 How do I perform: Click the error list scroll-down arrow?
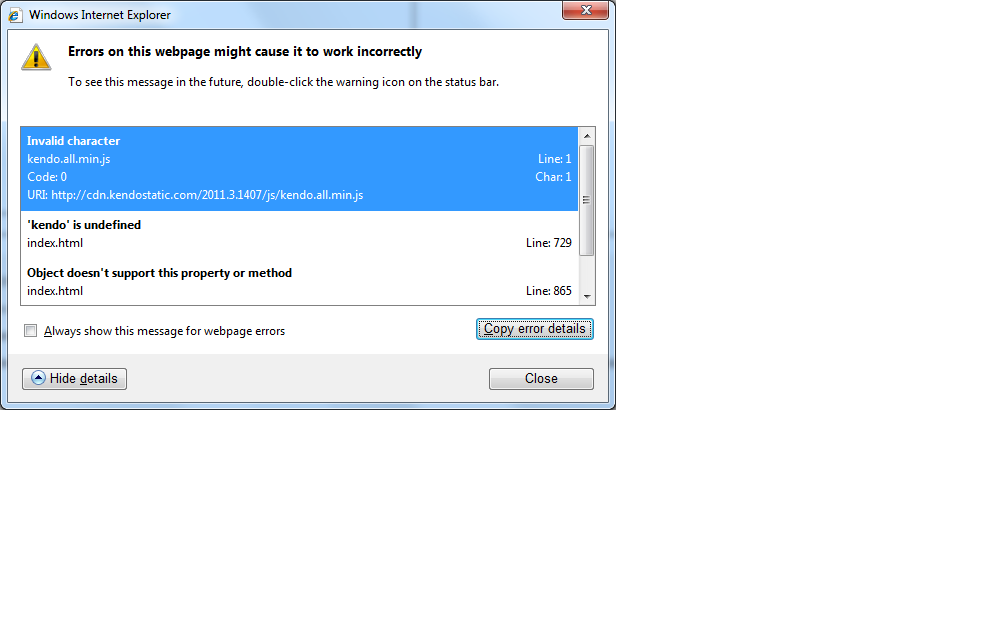coord(586,296)
